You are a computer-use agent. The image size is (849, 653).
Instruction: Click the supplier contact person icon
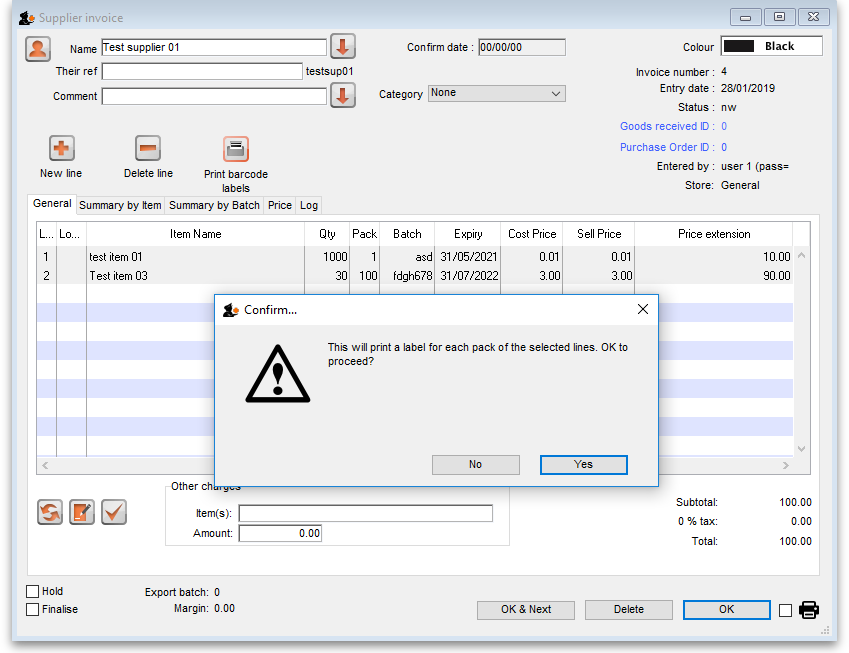coord(38,48)
